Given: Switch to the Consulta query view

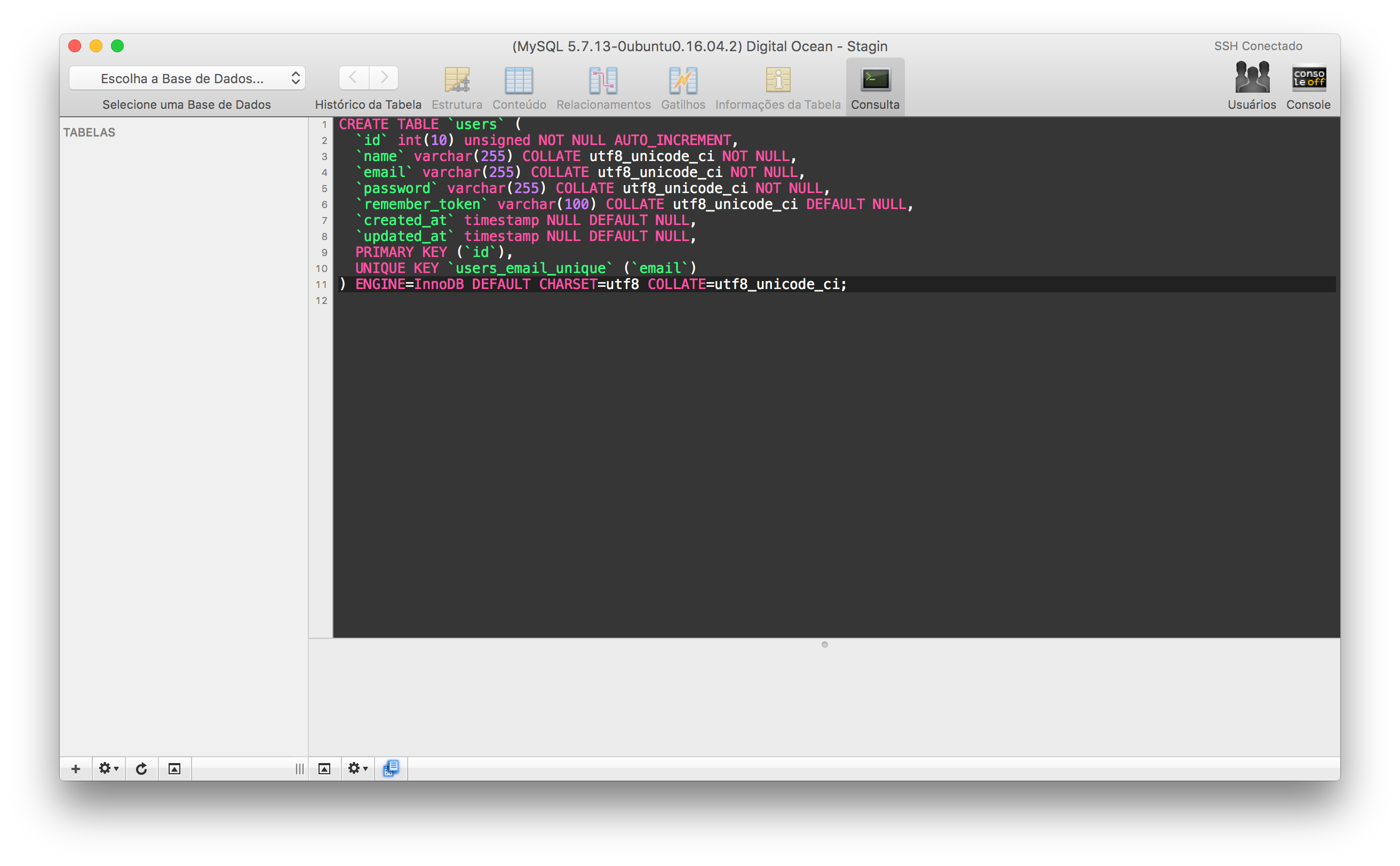Looking at the screenshot, I should (875, 87).
